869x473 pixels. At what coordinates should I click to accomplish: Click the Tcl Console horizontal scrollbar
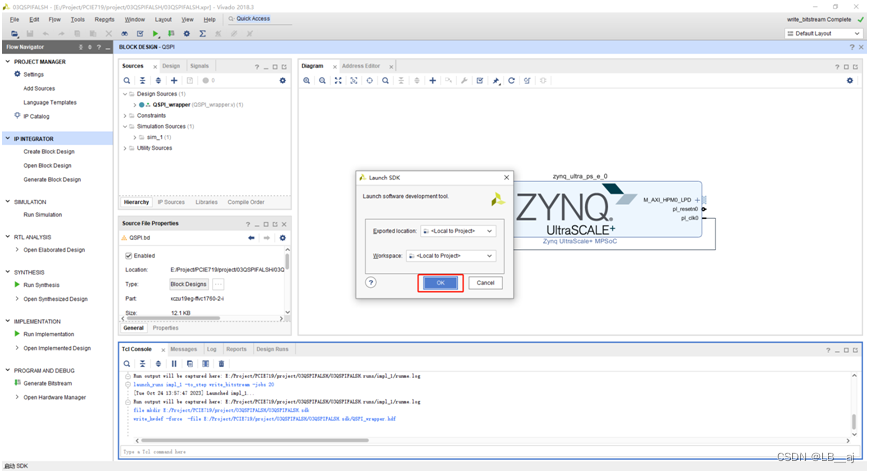click(255, 440)
